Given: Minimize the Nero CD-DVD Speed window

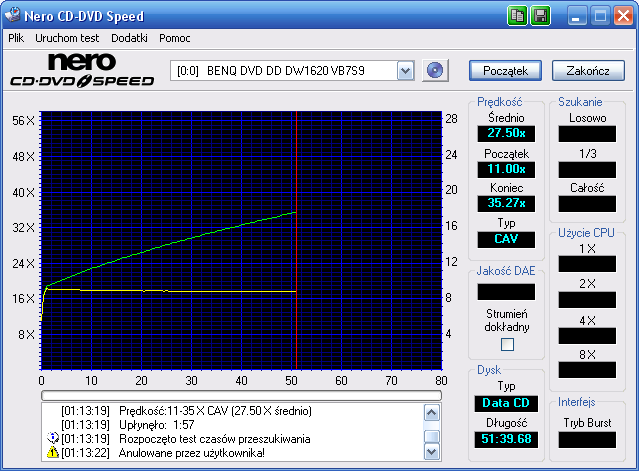Looking at the screenshot, I should pos(576,16).
